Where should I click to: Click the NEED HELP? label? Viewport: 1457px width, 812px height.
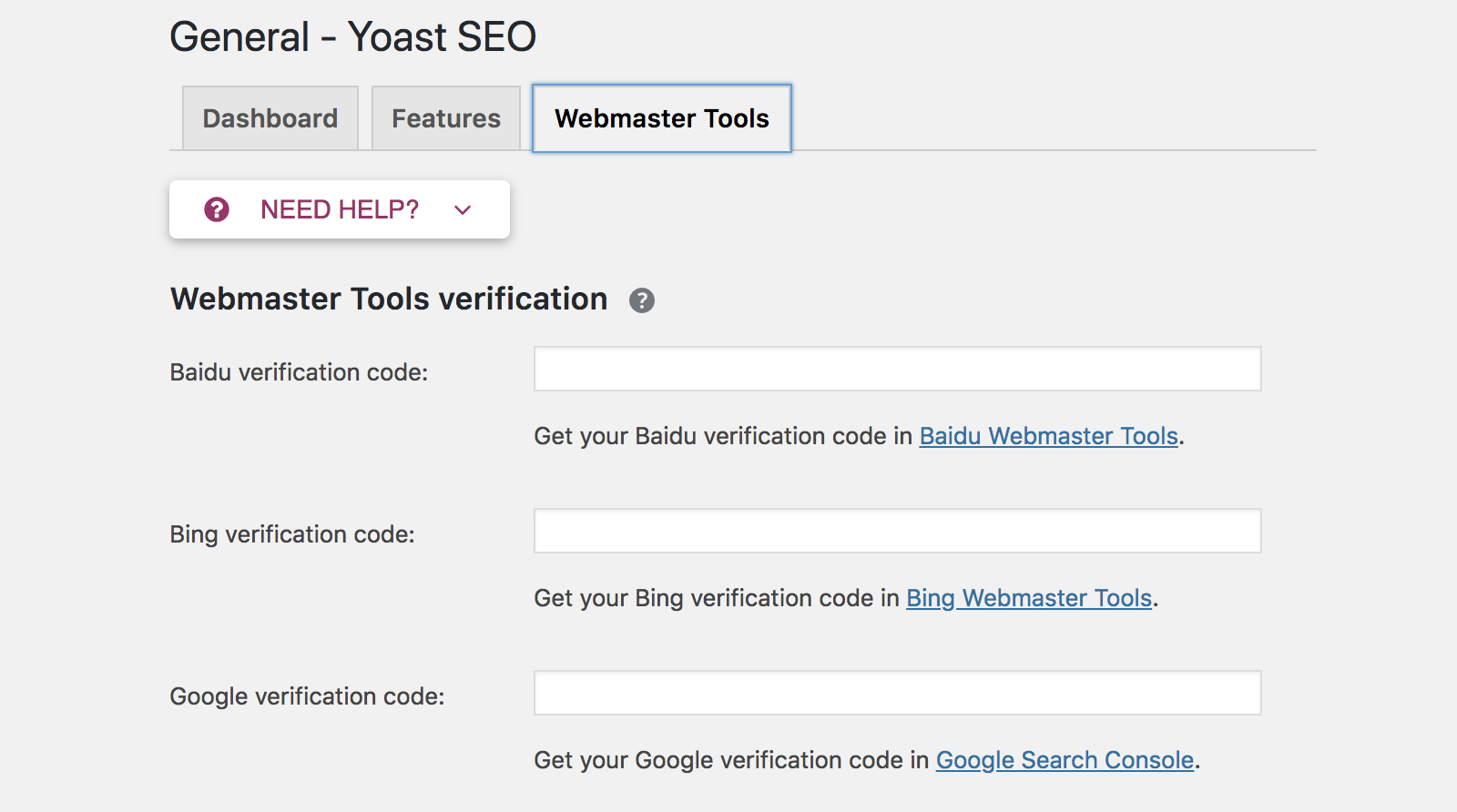coord(340,209)
